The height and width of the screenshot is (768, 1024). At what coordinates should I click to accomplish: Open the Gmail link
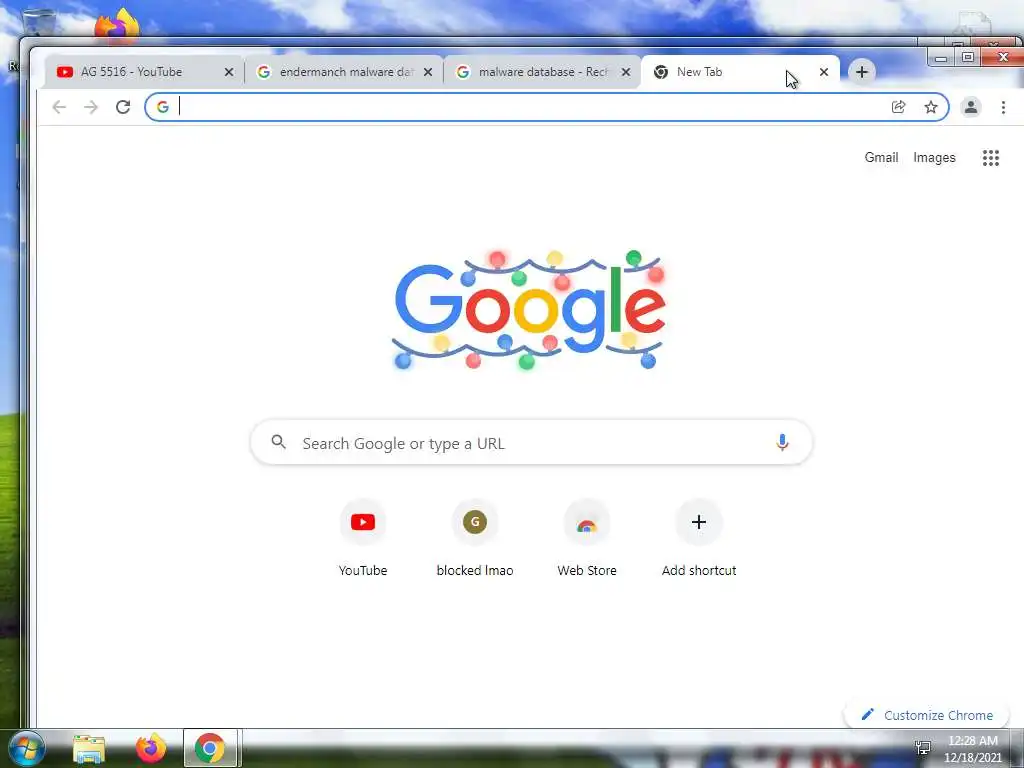point(881,157)
